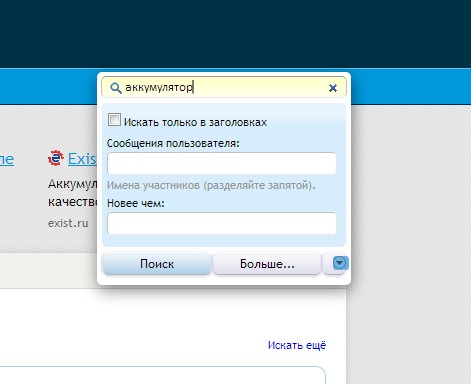Click the «Аккумул…» advertisement description text
The height and width of the screenshot is (384, 471).
(72, 193)
